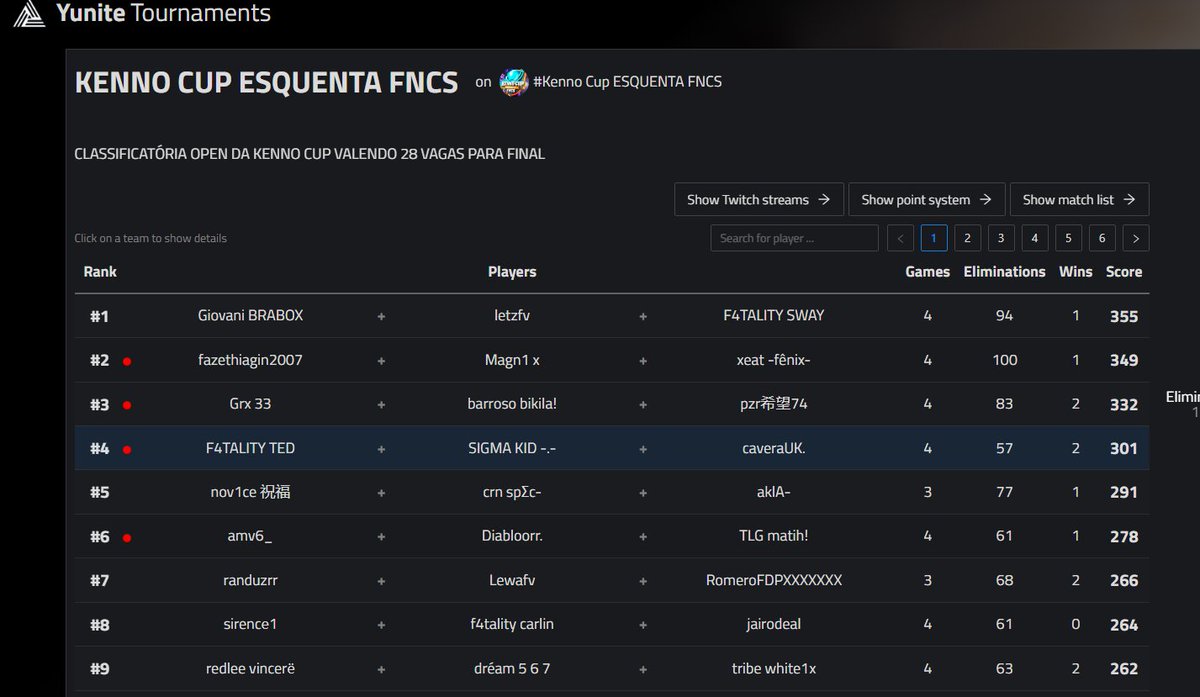Click the Eliminations column header

[1004, 271]
